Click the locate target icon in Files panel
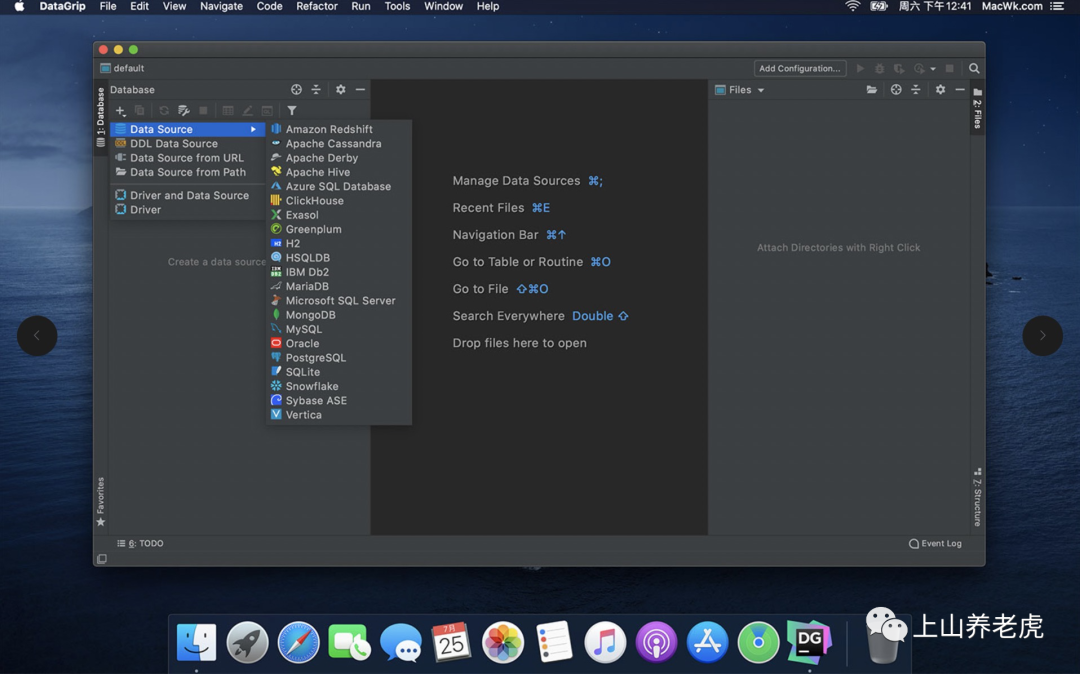Image resolution: width=1080 pixels, height=674 pixels. pos(896,89)
